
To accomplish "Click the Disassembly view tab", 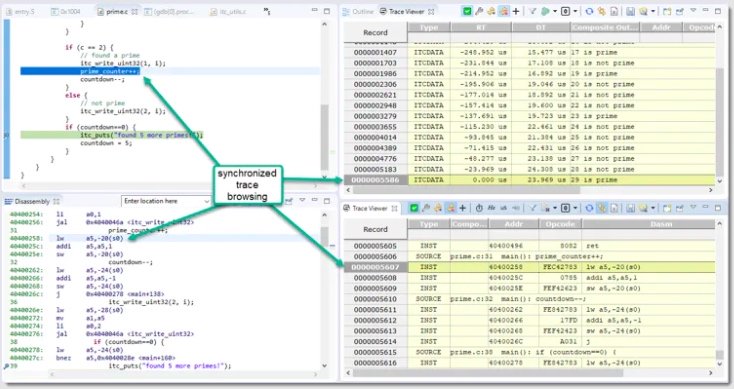I will tap(32, 201).
